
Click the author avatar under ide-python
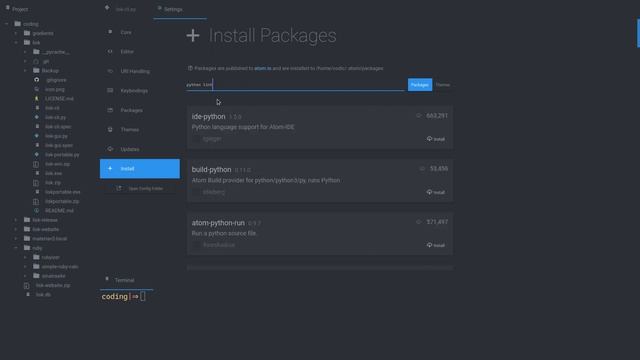pyautogui.click(x=196, y=139)
